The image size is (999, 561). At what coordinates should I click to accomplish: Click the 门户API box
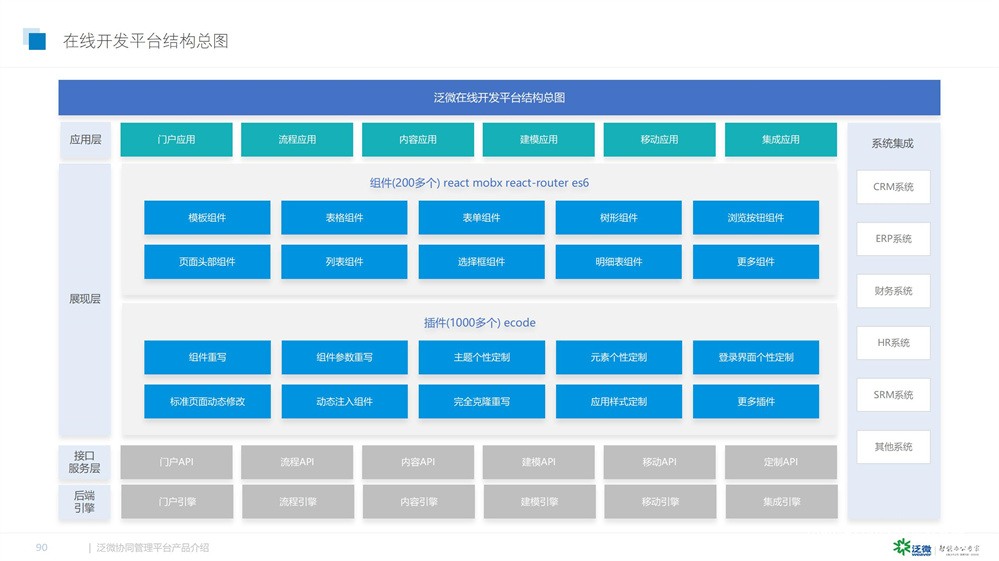pos(176,462)
